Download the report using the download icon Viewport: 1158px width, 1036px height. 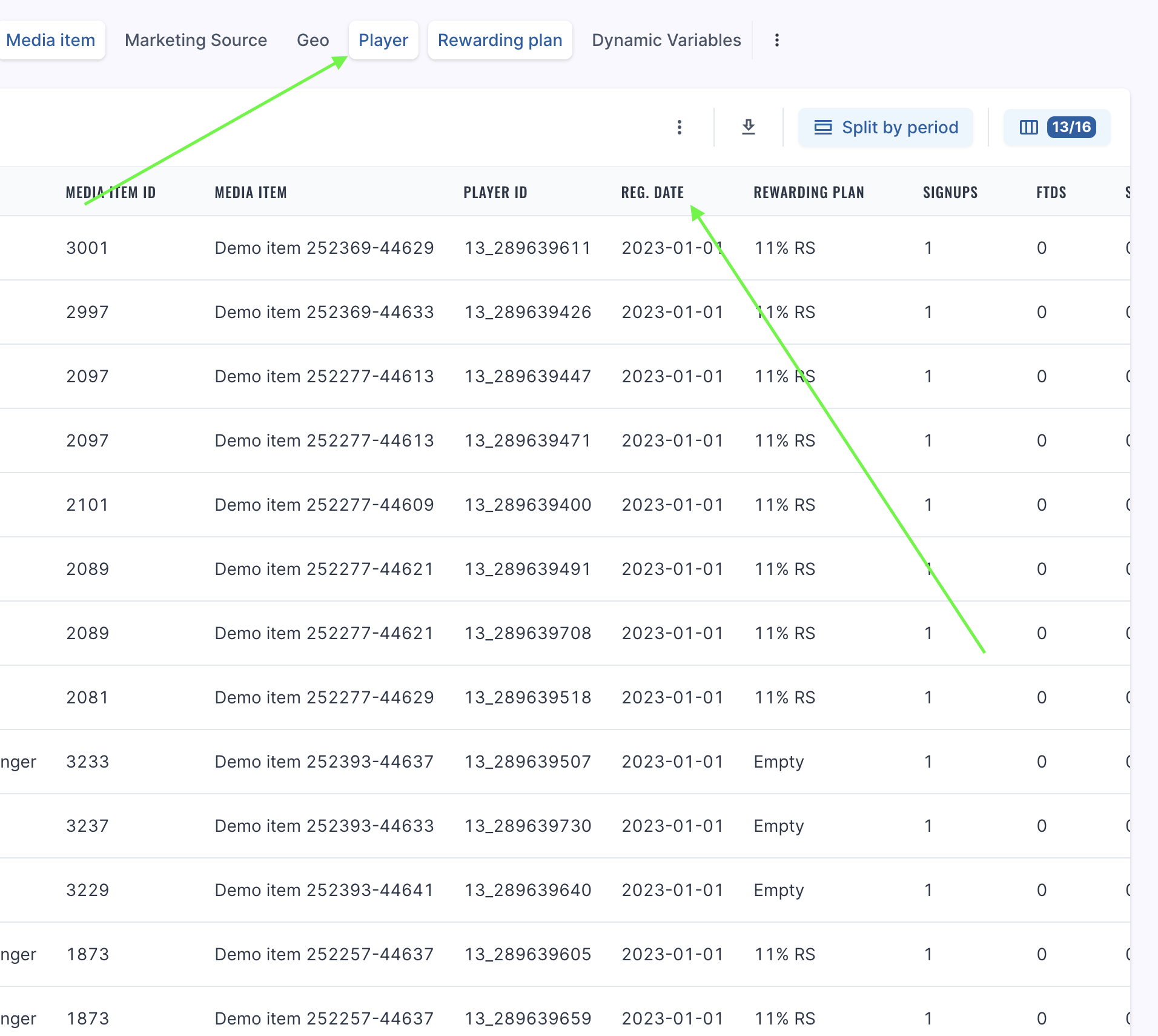(x=749, y=127)
